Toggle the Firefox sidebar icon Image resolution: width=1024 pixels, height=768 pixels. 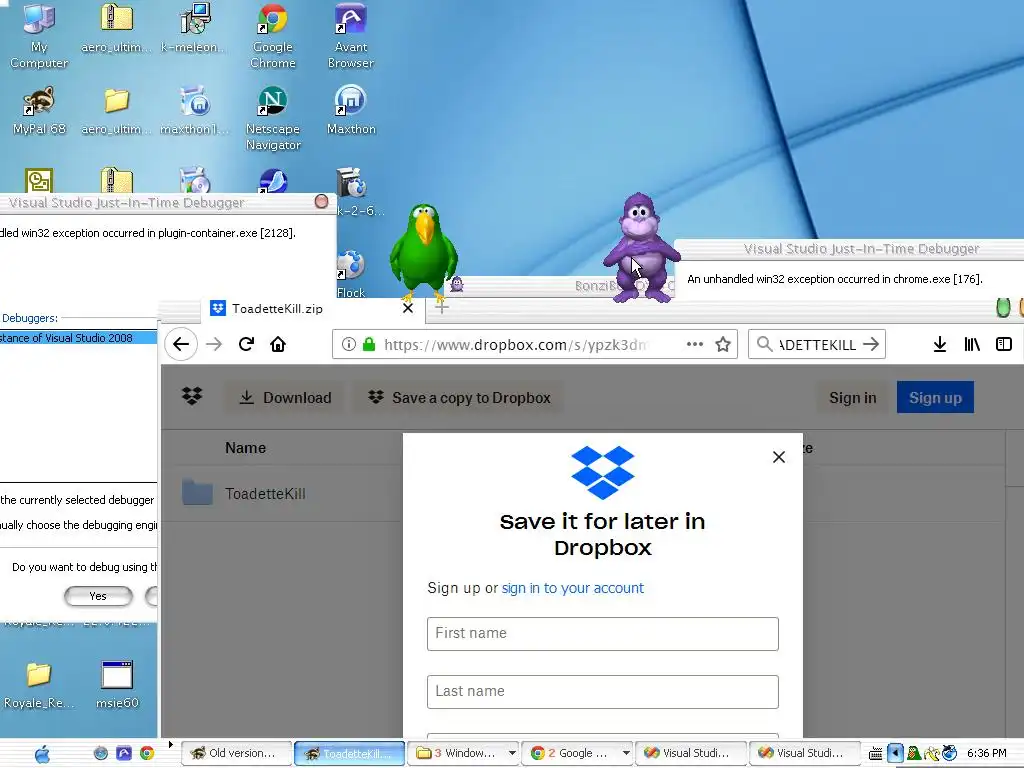[1004, 344]
